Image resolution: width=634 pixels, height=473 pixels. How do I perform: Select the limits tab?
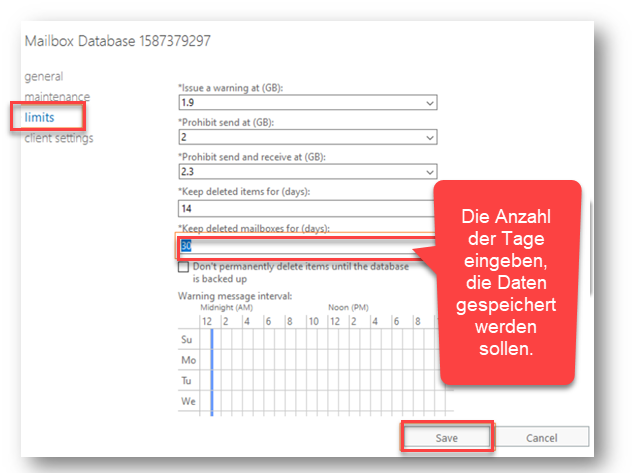[39, 117]
